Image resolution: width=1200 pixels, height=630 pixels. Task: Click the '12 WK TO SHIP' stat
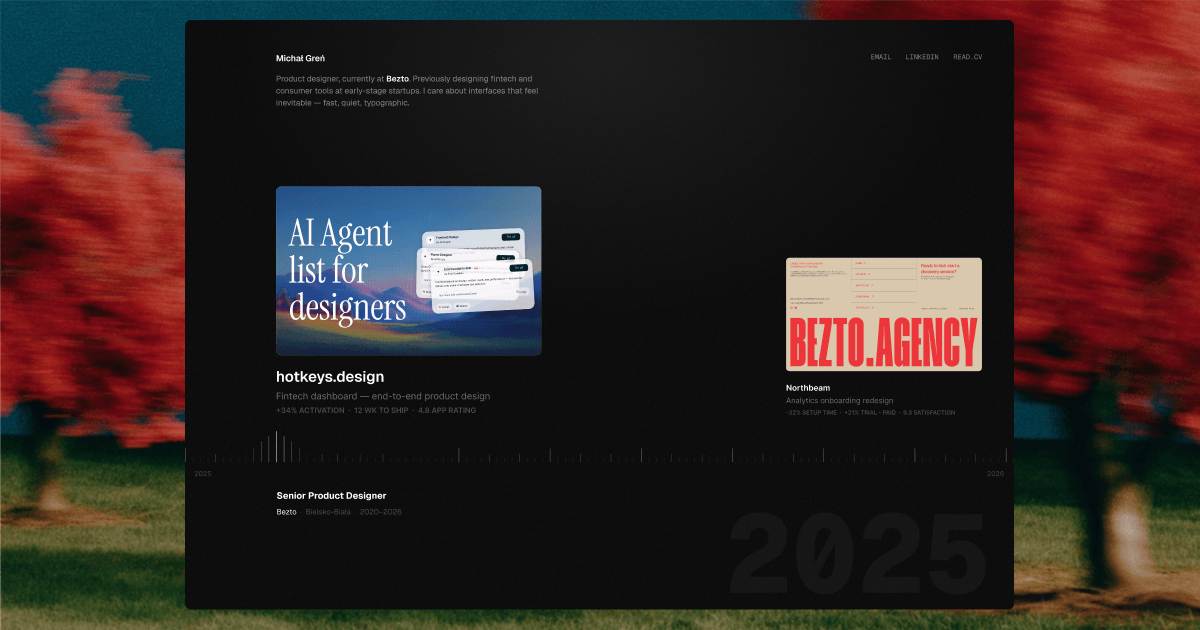pyautogui.click(x=382, y=410)
